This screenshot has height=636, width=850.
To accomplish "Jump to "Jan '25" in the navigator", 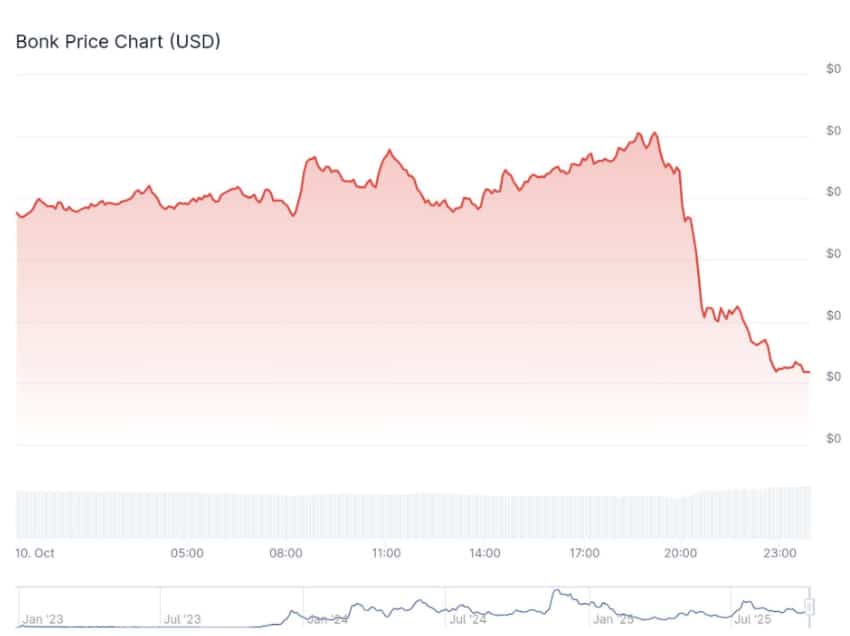I will pos(614,619).
